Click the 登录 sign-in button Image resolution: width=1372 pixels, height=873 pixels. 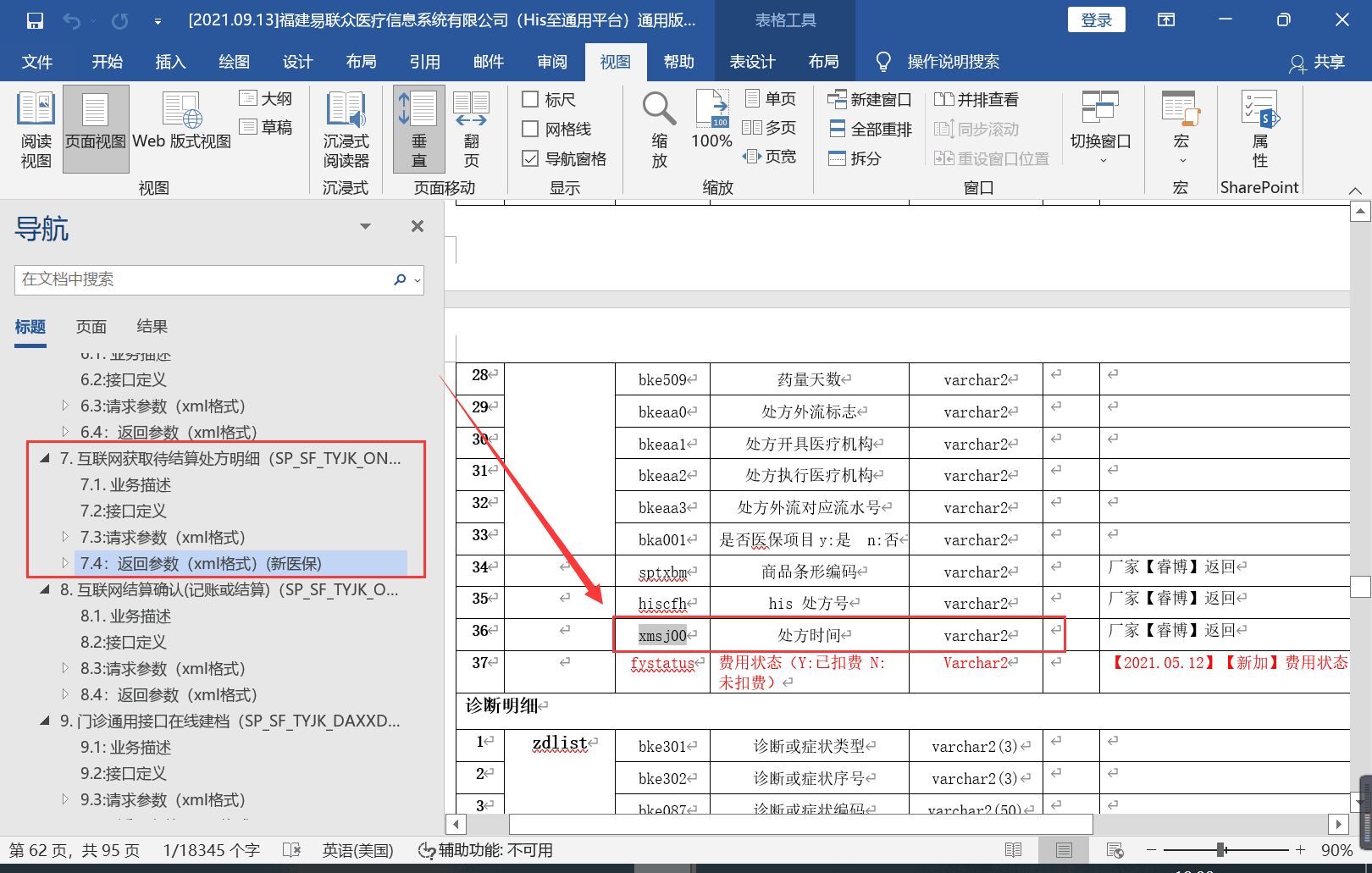point(1097,20)
